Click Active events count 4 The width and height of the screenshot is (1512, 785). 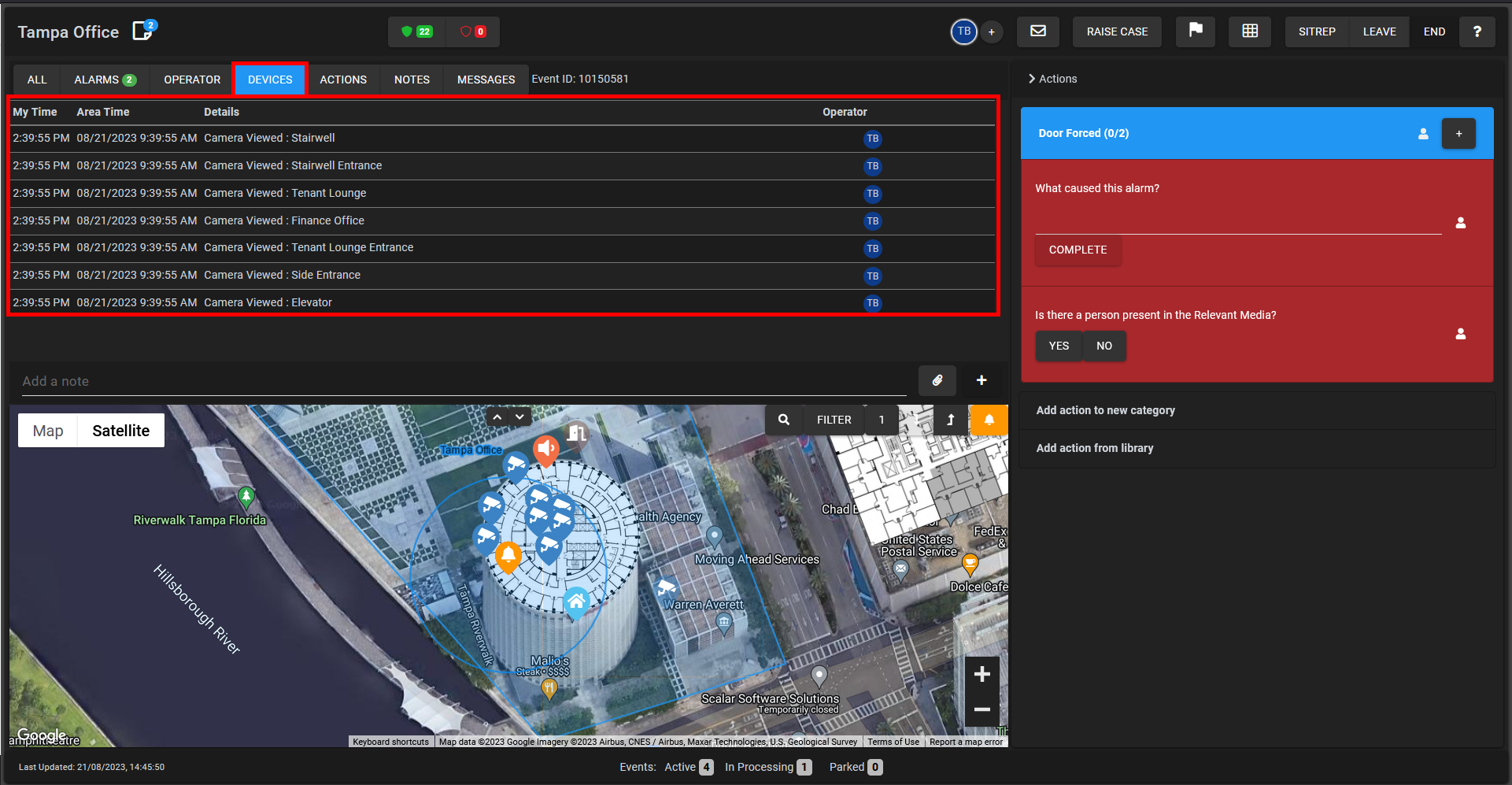[706, 767]
